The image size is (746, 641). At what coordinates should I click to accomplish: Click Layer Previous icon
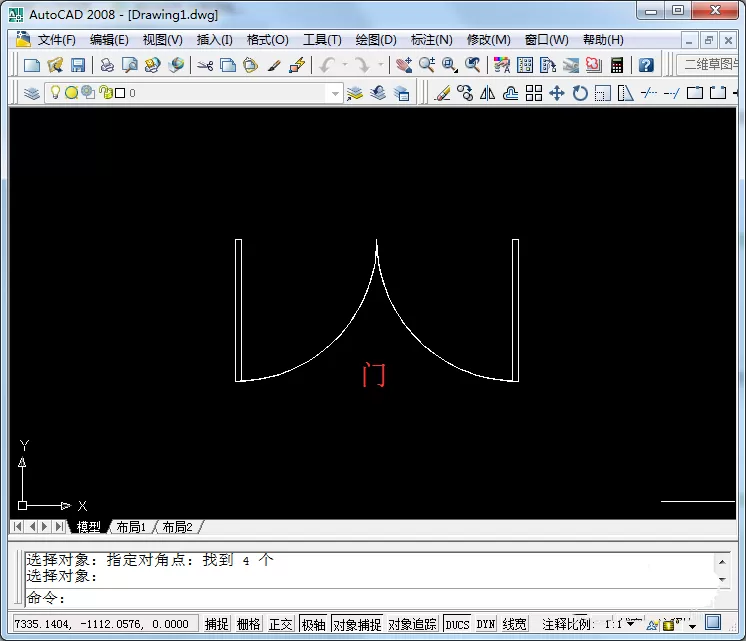tap(378, 93)
